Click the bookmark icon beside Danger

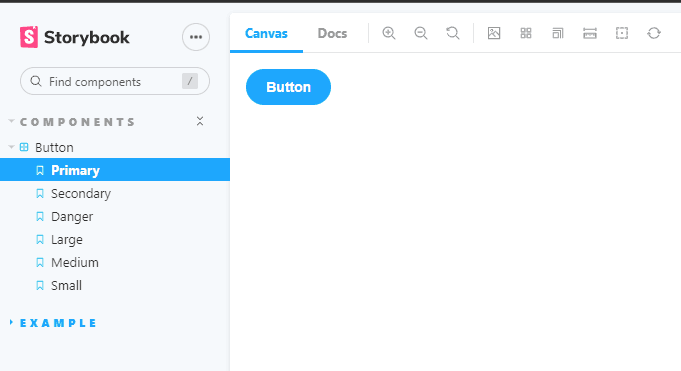pyautogui.click(x=40, y=216)
